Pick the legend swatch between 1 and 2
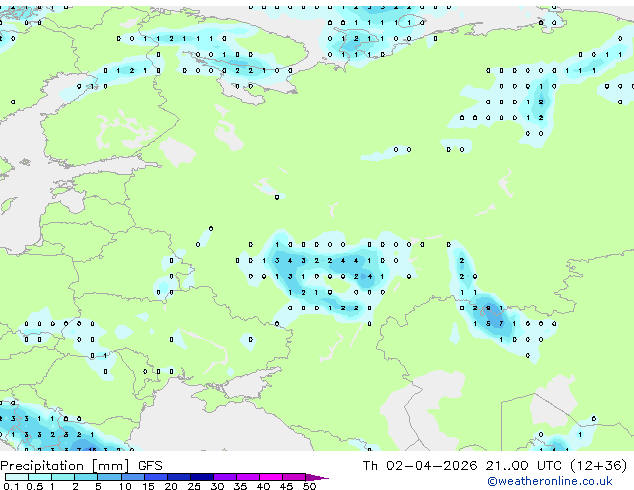This screenshot has height=490, width=634. [x=63, y=477]
